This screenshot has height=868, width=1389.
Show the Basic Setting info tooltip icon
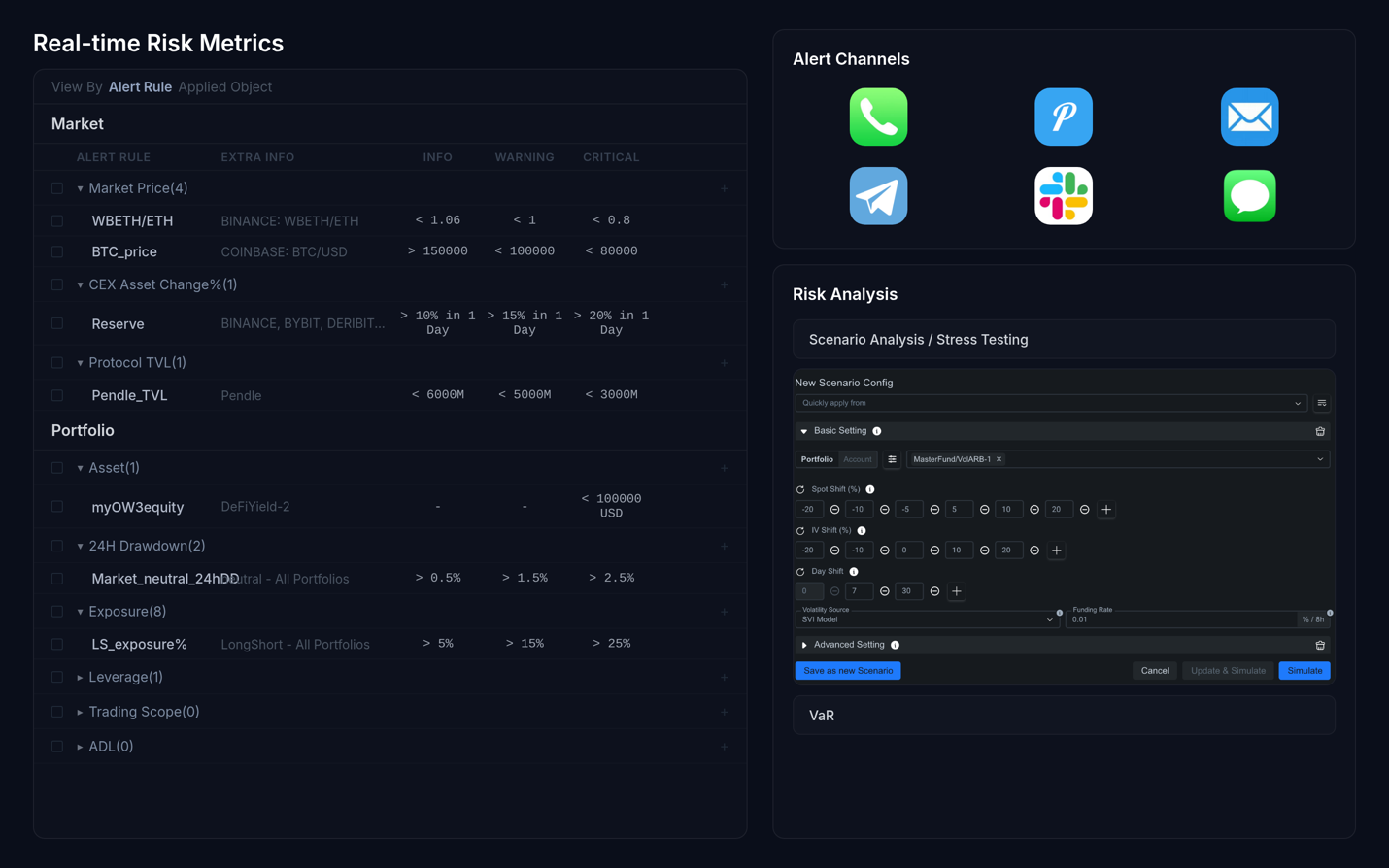pos(876,431)
